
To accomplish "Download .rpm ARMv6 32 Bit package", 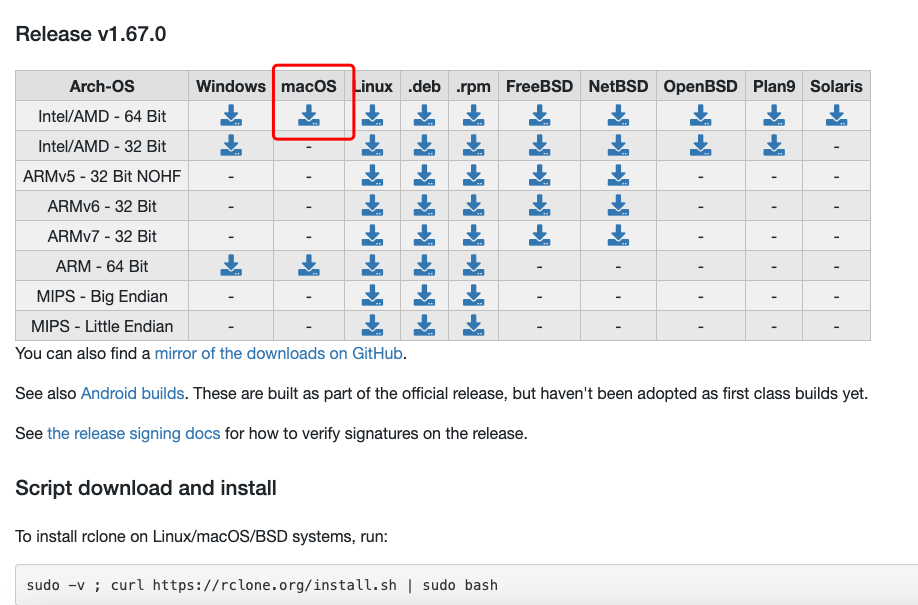I will (474, 205).
